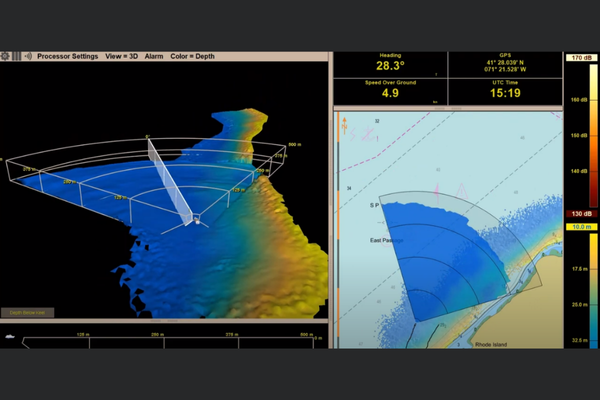Click the 130 dB lower threshold marker
Viewport: 600px width, 400px height.
(x=580, y=214)
